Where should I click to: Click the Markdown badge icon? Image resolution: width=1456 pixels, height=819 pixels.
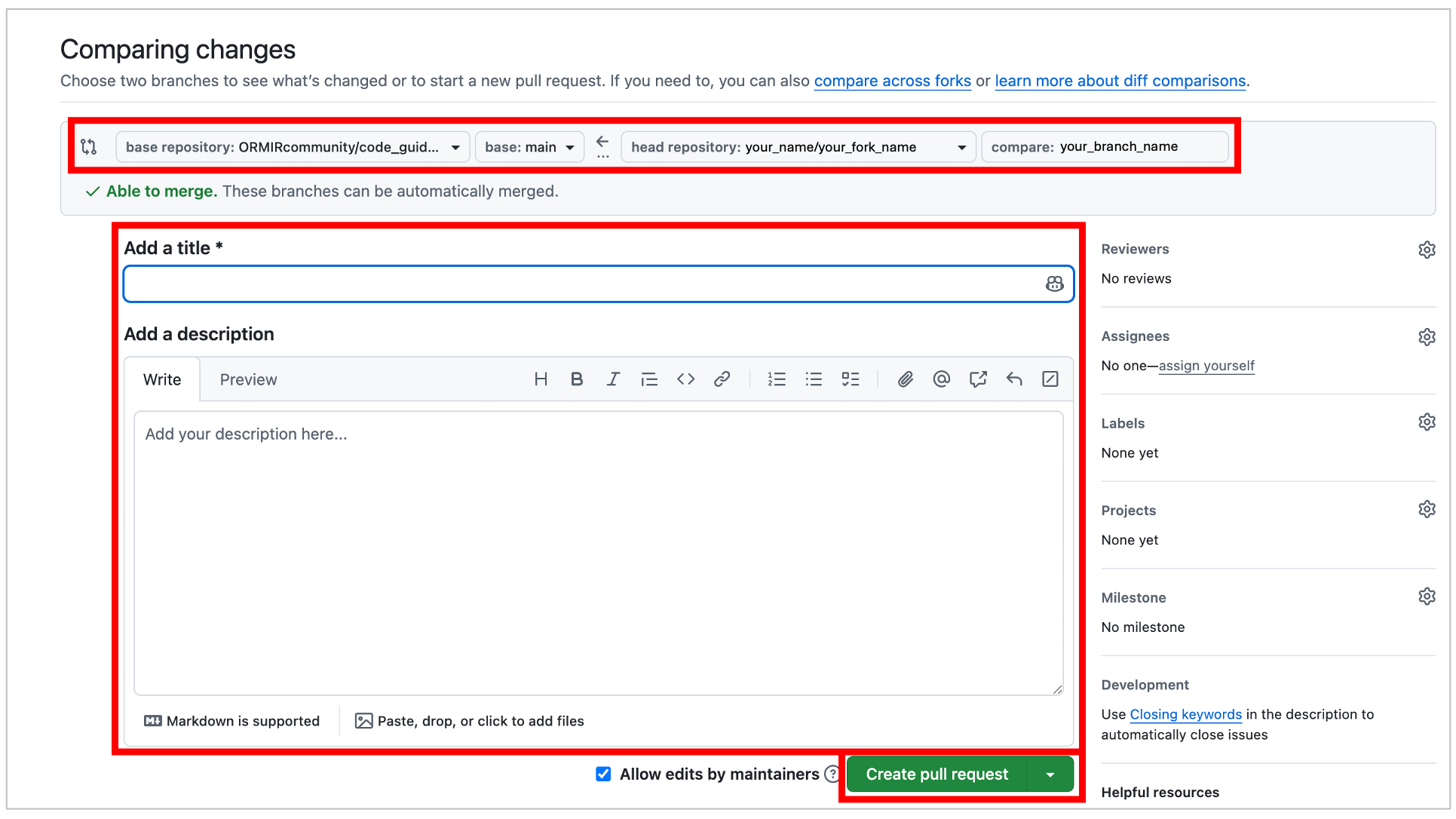(x=152, y=721)
